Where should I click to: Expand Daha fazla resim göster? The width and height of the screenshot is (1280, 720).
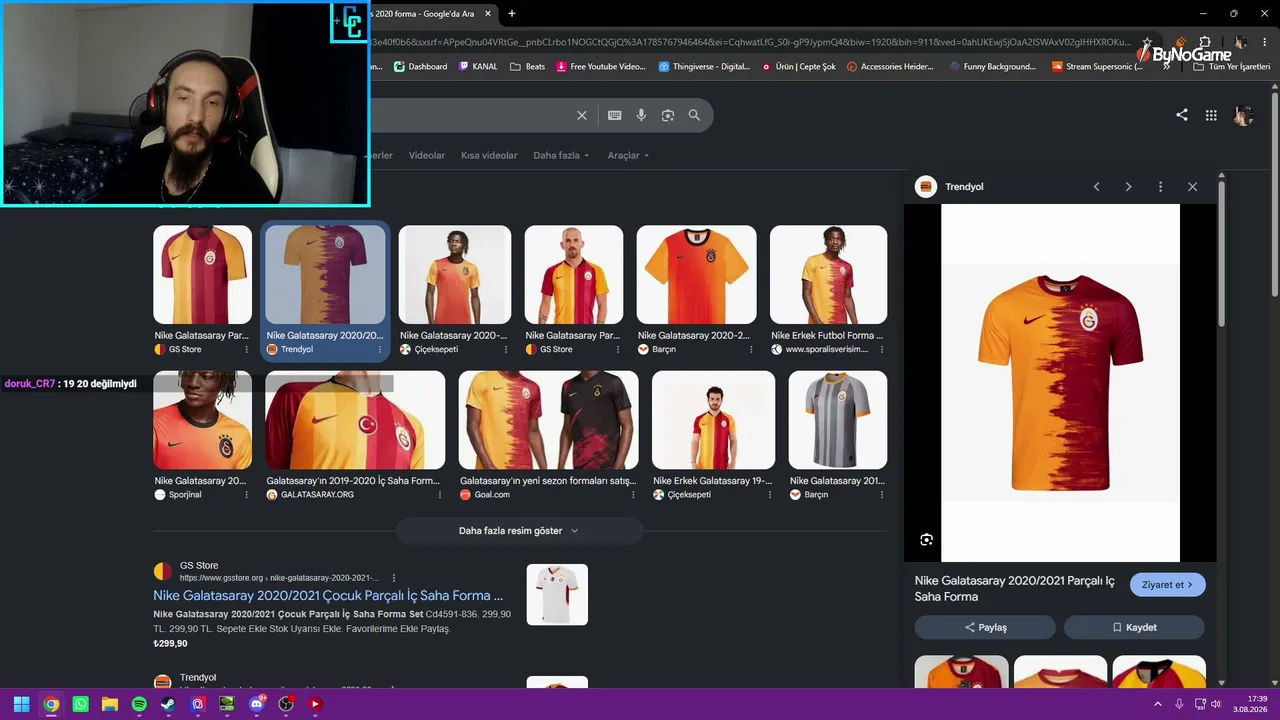coord(519,531)
